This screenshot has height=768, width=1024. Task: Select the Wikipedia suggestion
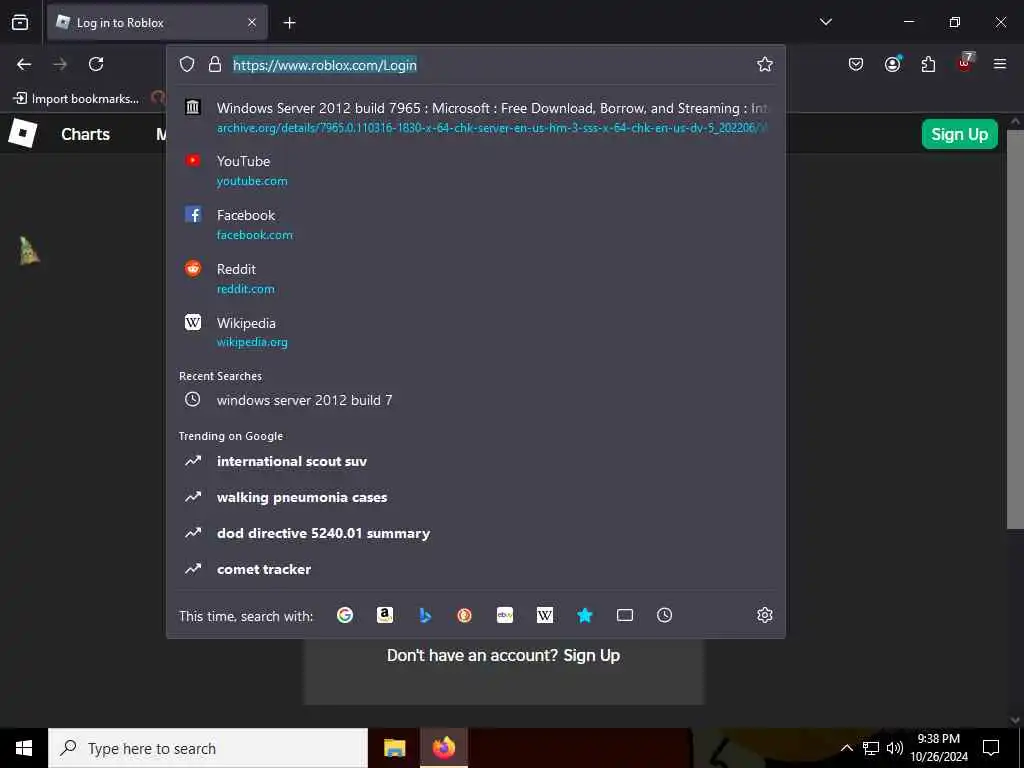[x=475, y=332]
